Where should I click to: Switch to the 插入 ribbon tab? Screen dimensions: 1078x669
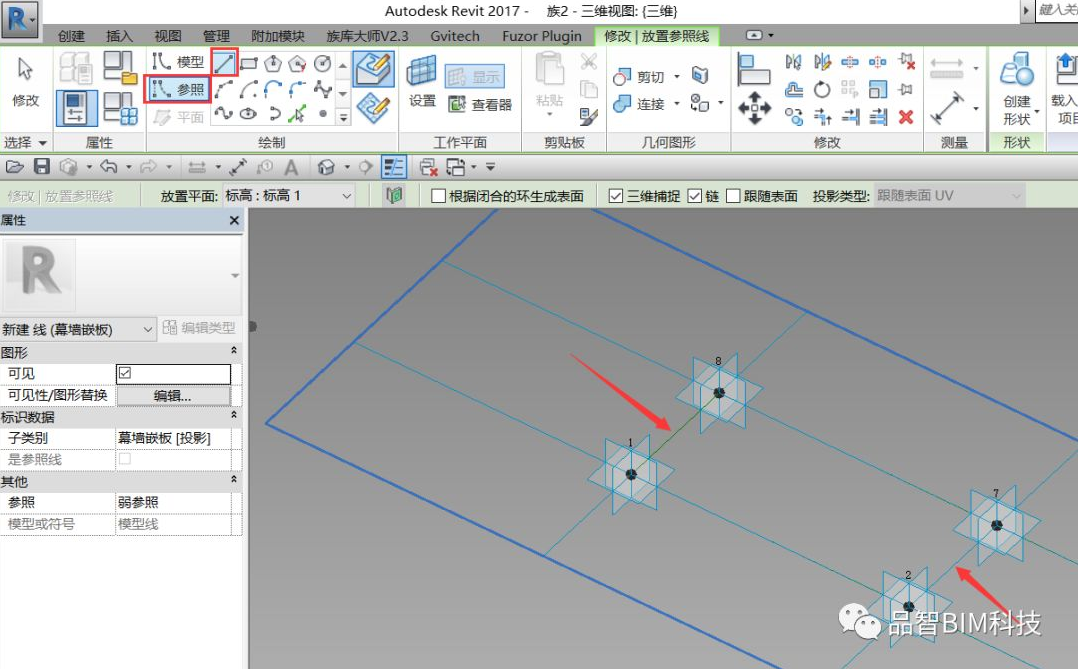pos(119,36)
